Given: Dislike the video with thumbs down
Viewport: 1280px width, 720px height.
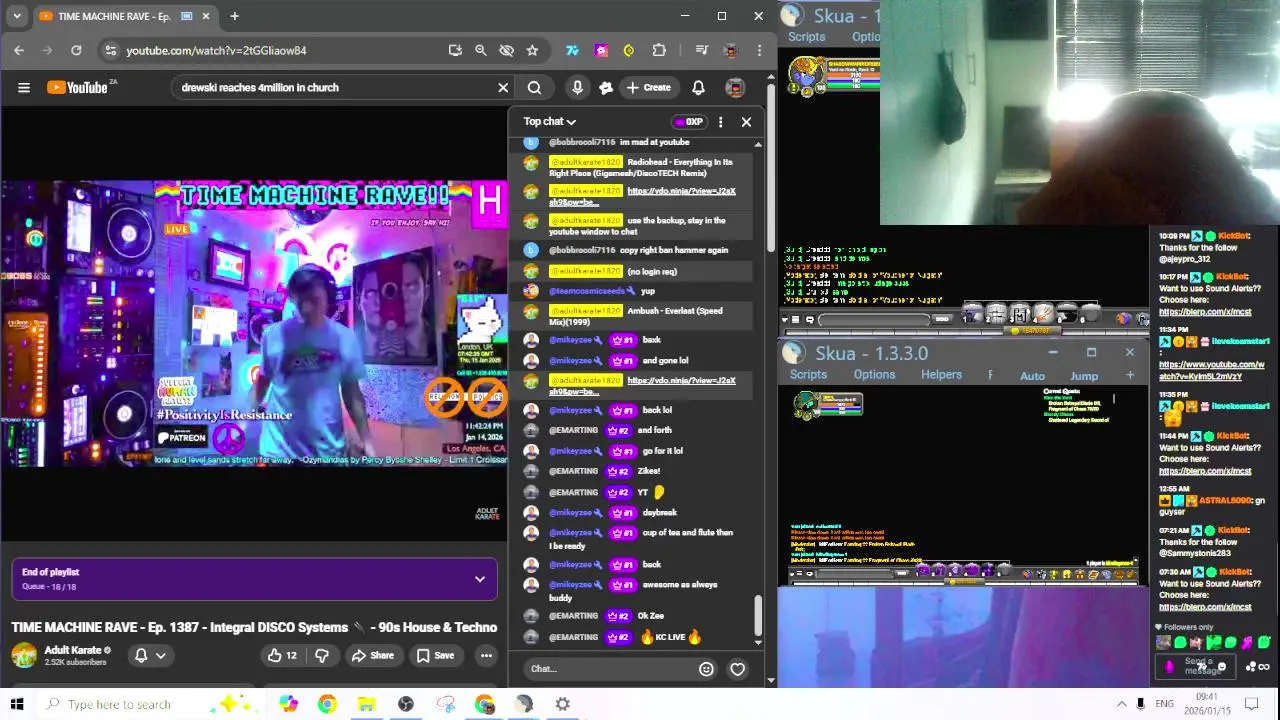Looking at the screenshot, I should (322, 655).
